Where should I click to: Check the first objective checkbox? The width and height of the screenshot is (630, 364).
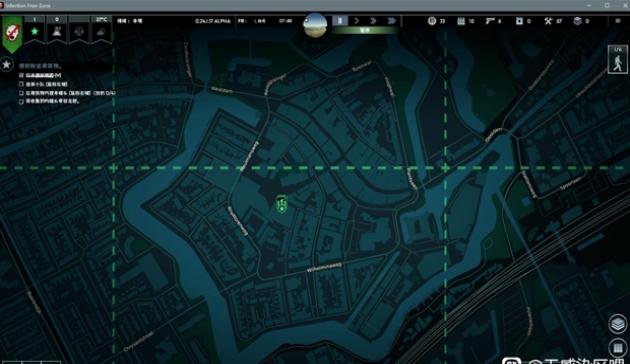[x=22, y=75]
